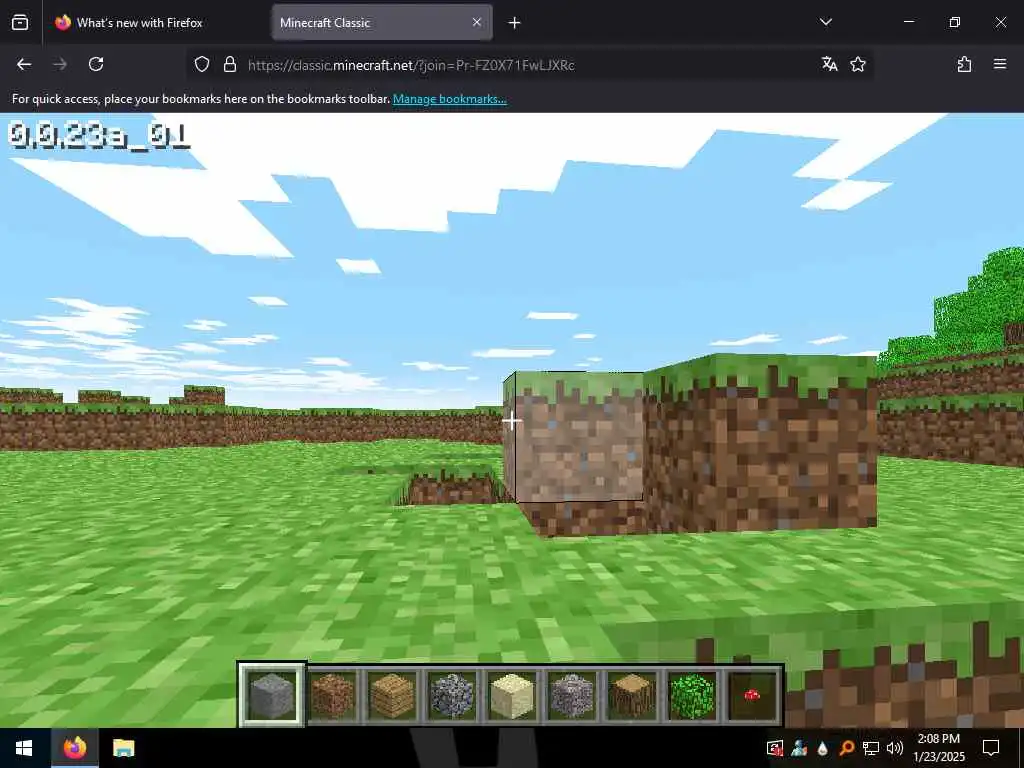Screen dimensions: 1024x768
Task: Switch to What's new with Firefox tab
Action: 156,22
